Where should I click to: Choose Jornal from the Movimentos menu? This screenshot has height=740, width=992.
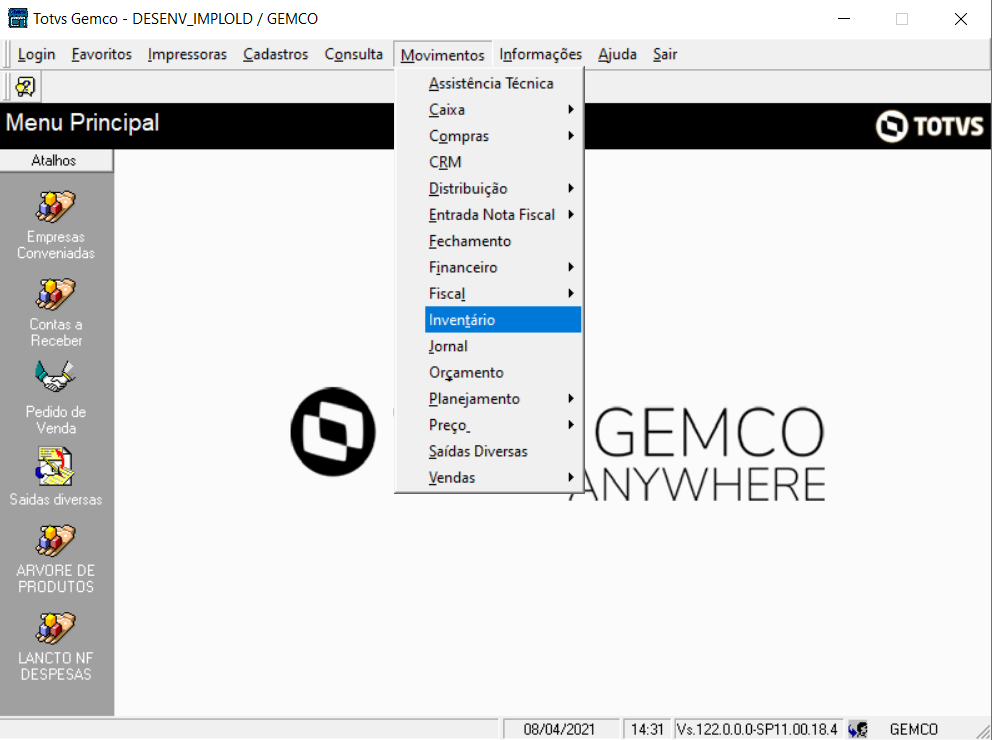(x=503, y=346)
